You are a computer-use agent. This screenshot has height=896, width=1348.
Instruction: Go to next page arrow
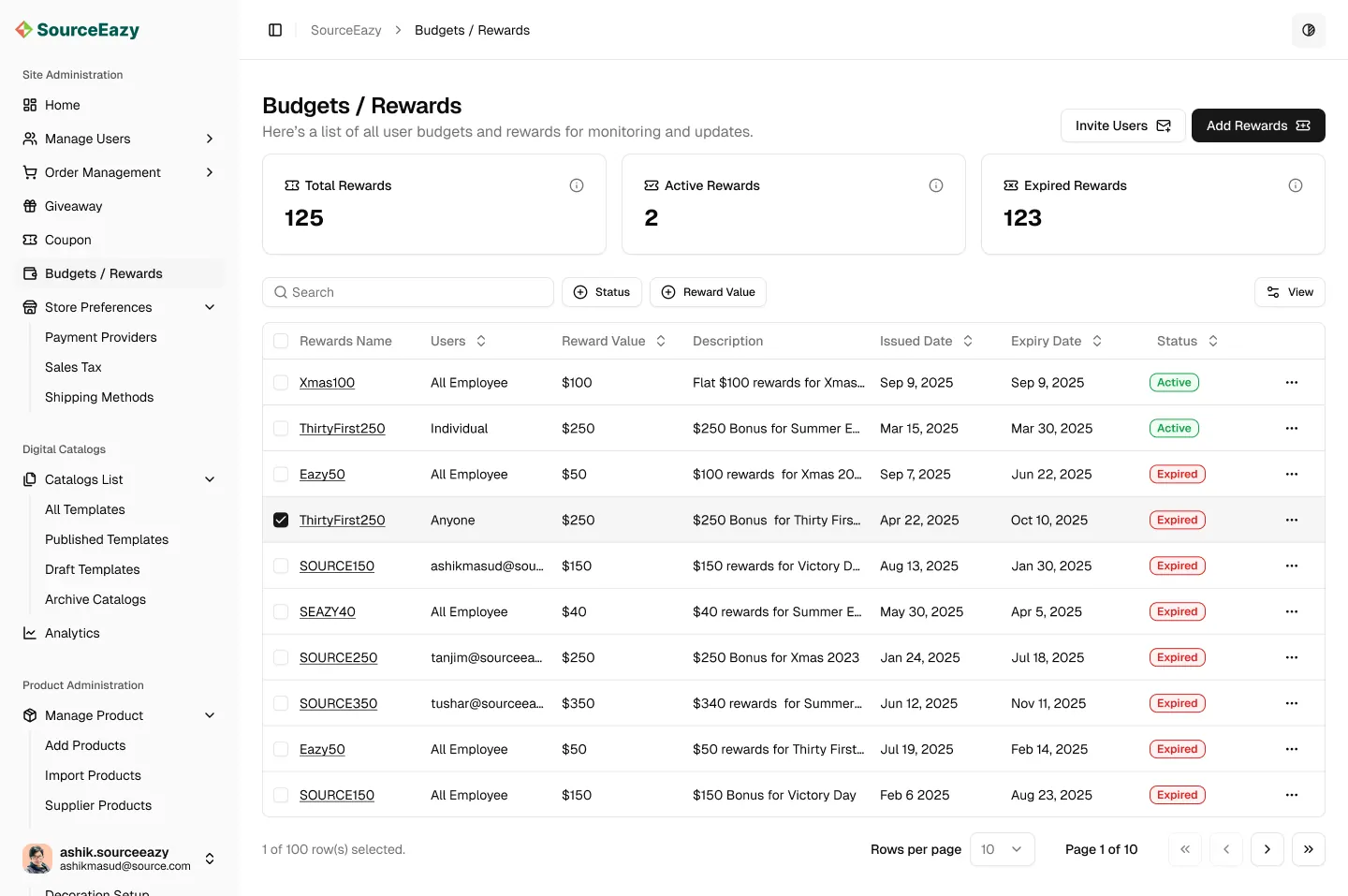pos(1267,849)
